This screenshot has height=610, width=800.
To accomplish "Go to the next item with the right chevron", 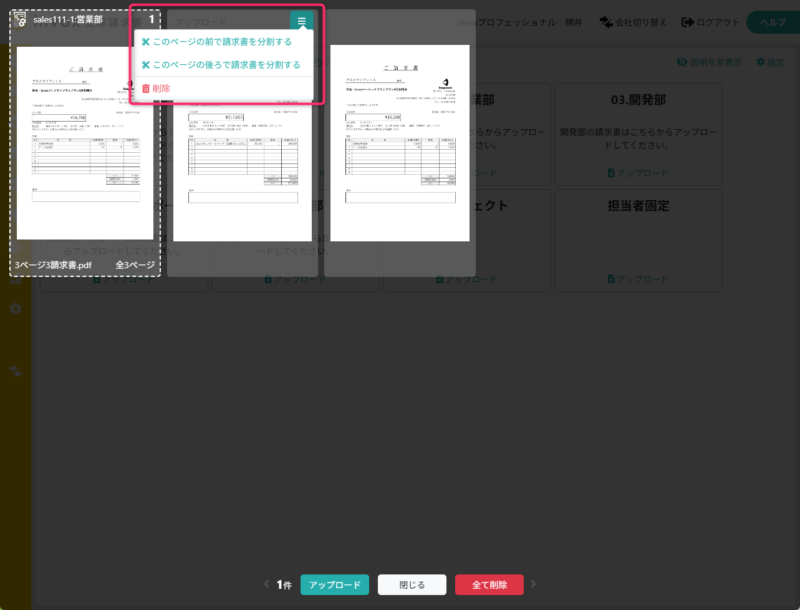I will pos(533,584).
